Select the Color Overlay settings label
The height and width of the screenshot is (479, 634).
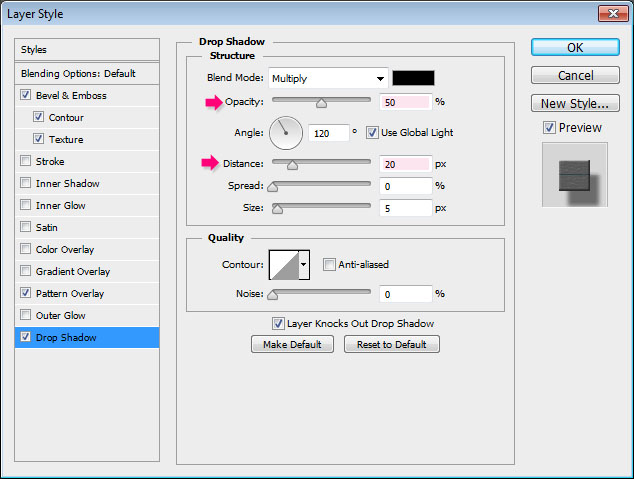pyautogui.click(x=65, y=250)
